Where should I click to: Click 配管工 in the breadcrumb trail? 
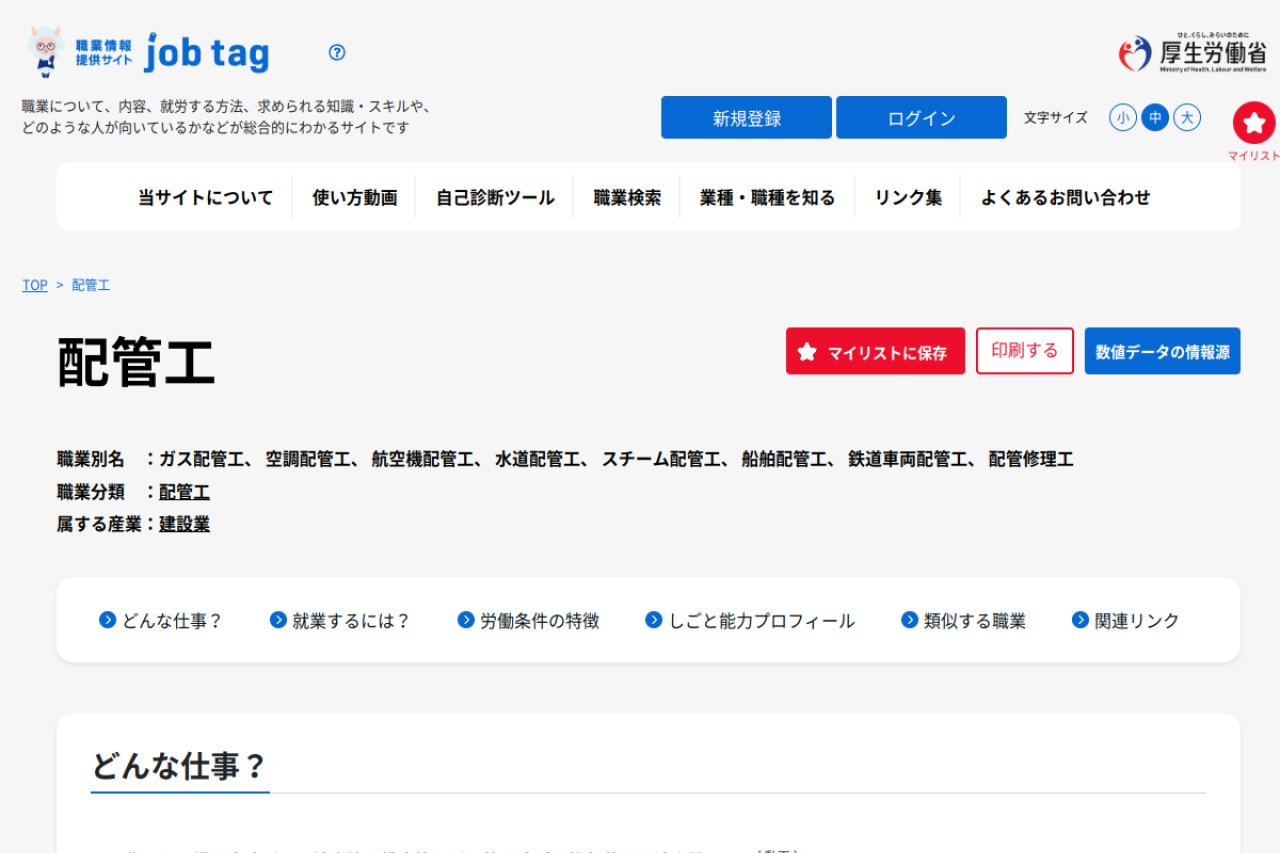coord(91,285)
